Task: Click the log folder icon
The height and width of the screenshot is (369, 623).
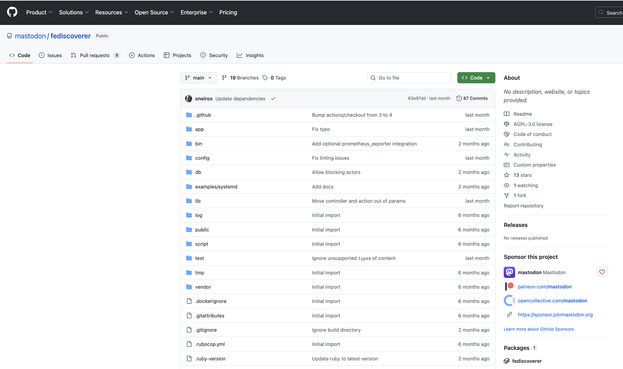Action: (x=189, y=215)
